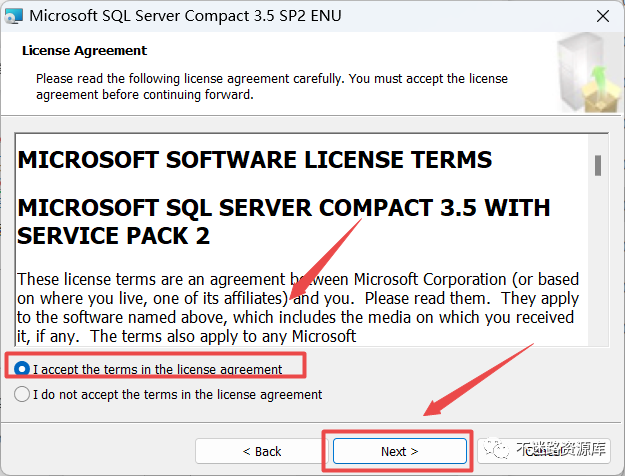Click the "These license terms are an agreement" line

[298, 279]
